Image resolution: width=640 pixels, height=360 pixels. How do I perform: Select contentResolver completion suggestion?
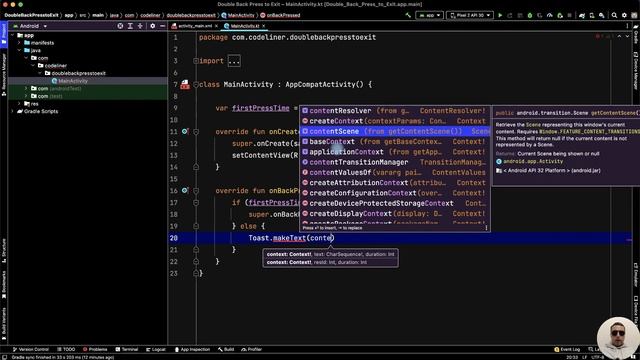(x=395, y=111)
